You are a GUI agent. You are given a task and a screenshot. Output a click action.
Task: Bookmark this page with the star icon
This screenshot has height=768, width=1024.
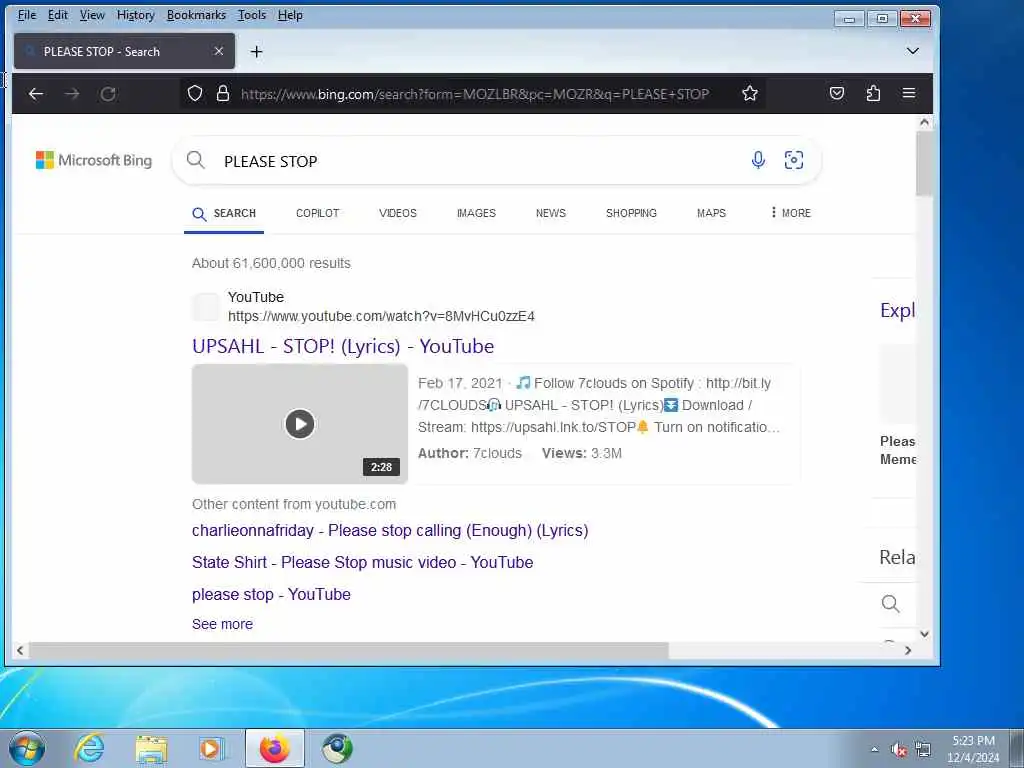[x=750, y=93]
